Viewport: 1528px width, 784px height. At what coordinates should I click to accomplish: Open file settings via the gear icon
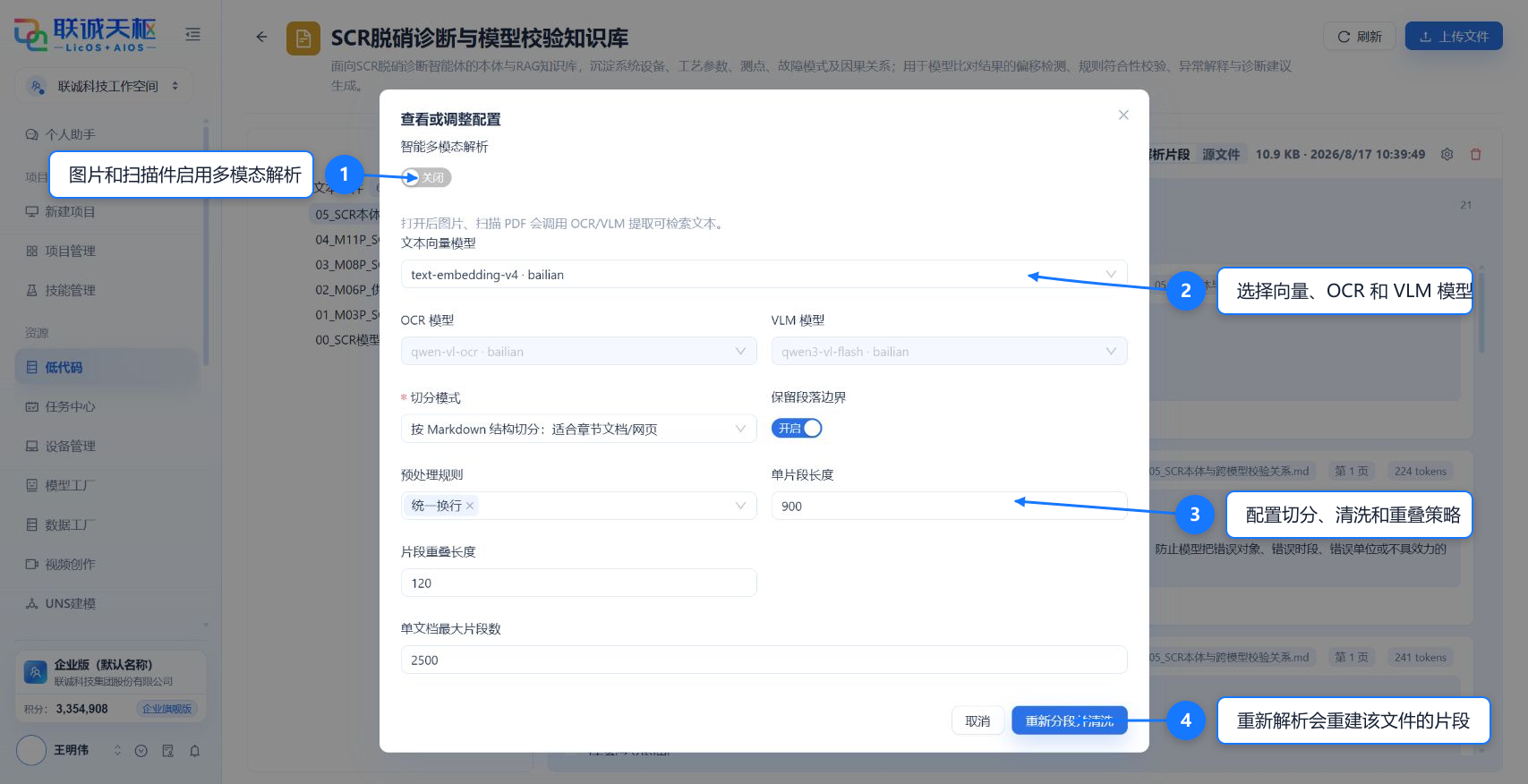[1447, 154]
